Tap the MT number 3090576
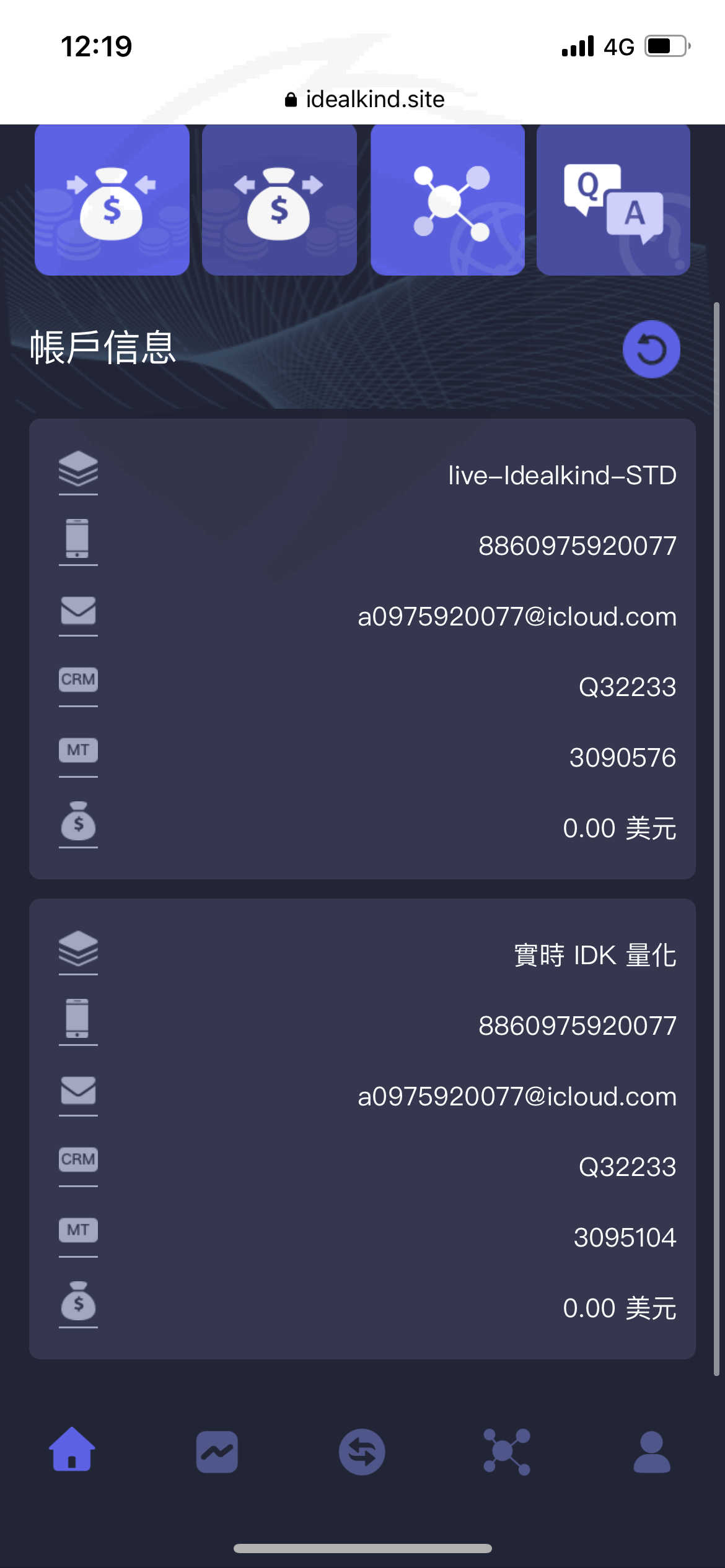This screenshot has height=1568, width=725. click(623, 758)
